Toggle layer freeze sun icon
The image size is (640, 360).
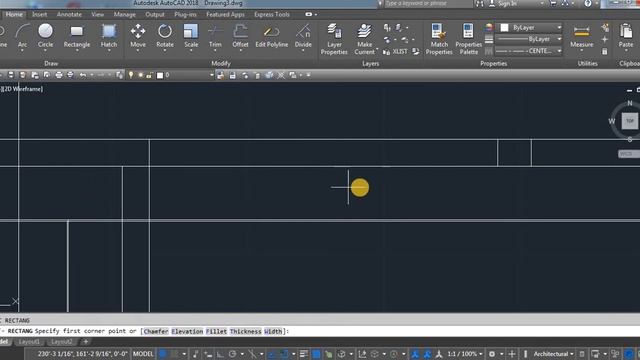[140, 75]
